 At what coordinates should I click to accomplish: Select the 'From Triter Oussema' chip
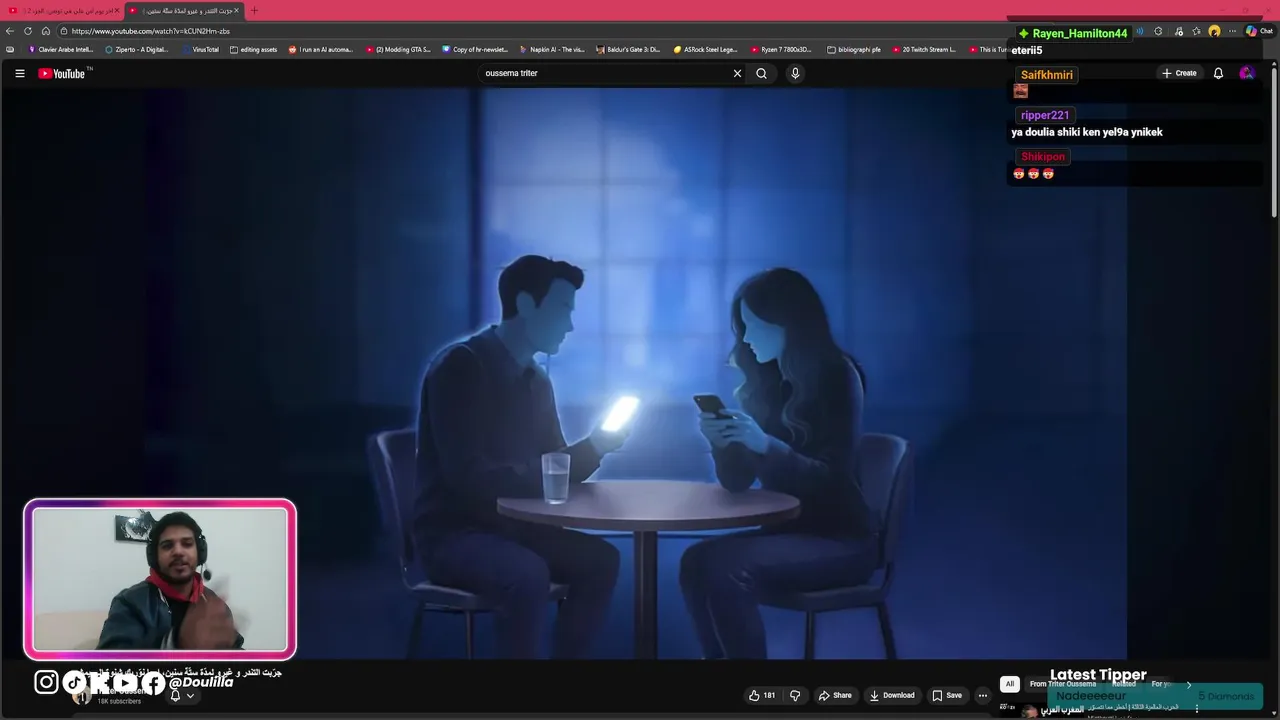[1062, 684]
